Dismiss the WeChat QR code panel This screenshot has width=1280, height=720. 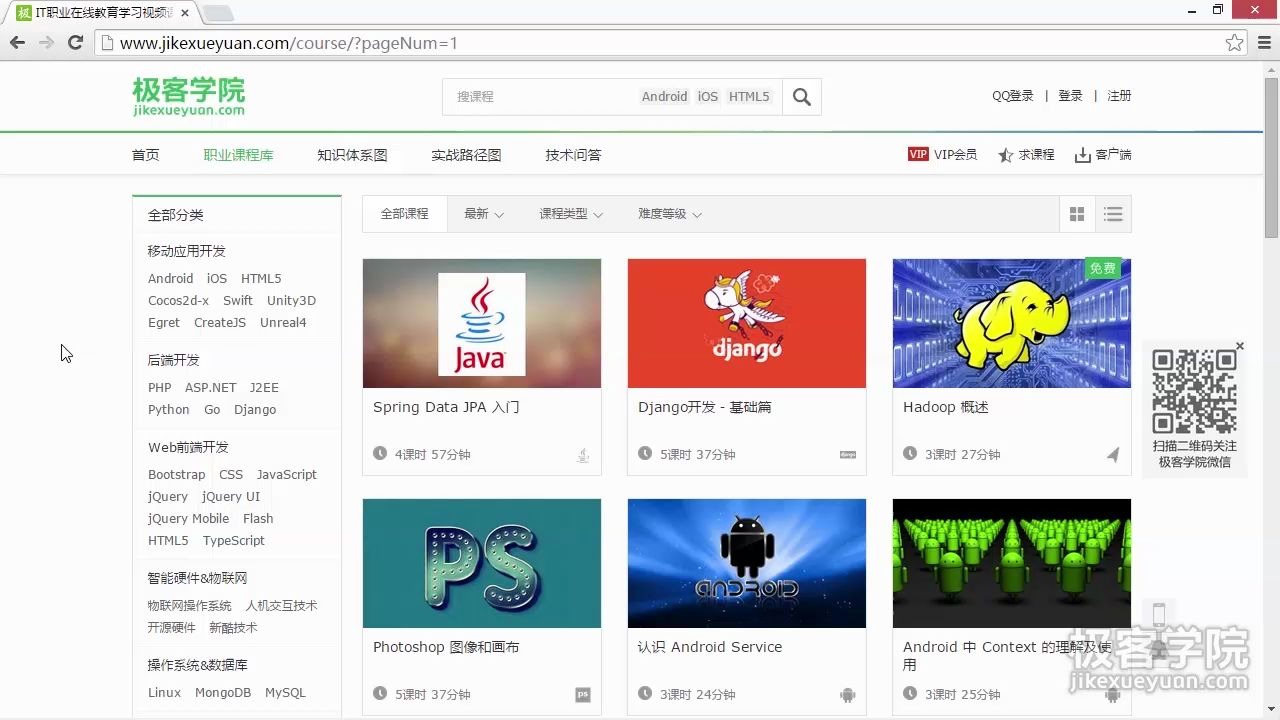1239,344
